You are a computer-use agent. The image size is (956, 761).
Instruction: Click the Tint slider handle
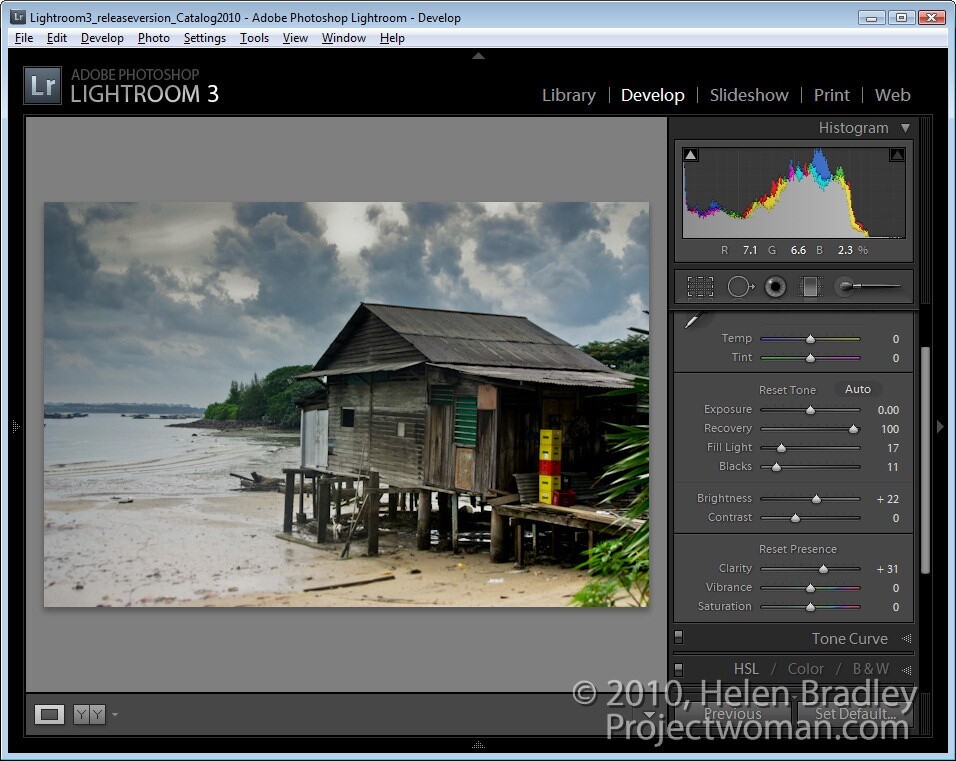point(810,358)
